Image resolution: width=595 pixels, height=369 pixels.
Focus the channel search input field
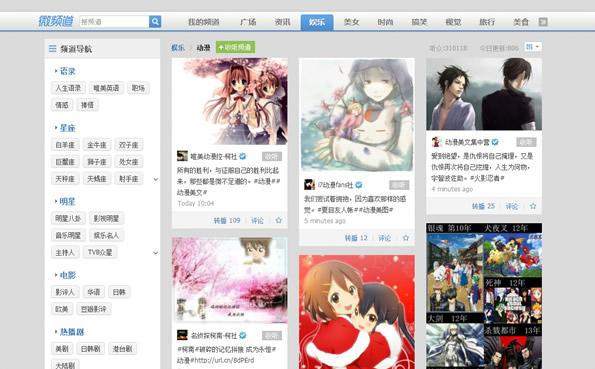[114, 22]
